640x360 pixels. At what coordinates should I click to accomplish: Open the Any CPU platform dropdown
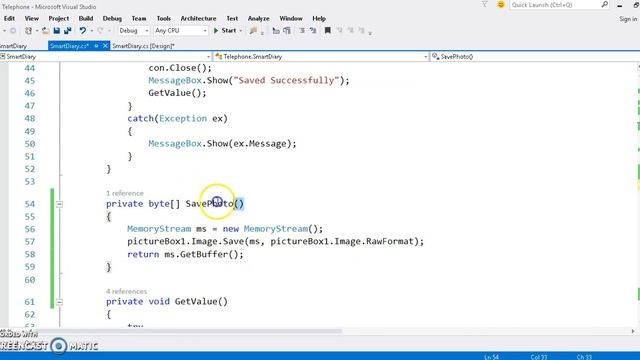click(x=181, y=31)
